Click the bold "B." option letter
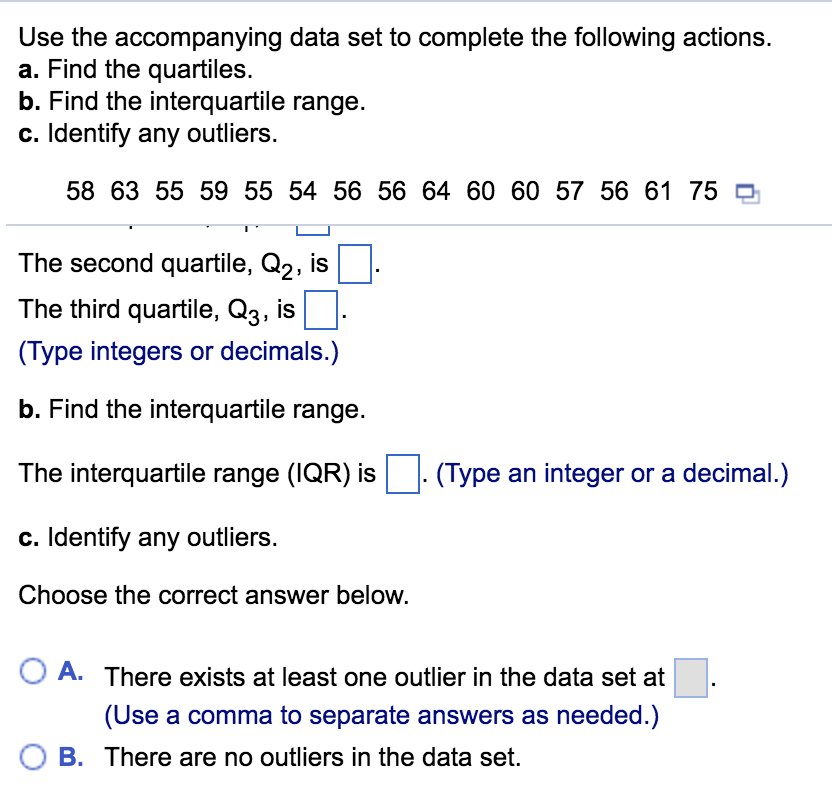Viewport: 832px width, 804px height. (71, 757)
